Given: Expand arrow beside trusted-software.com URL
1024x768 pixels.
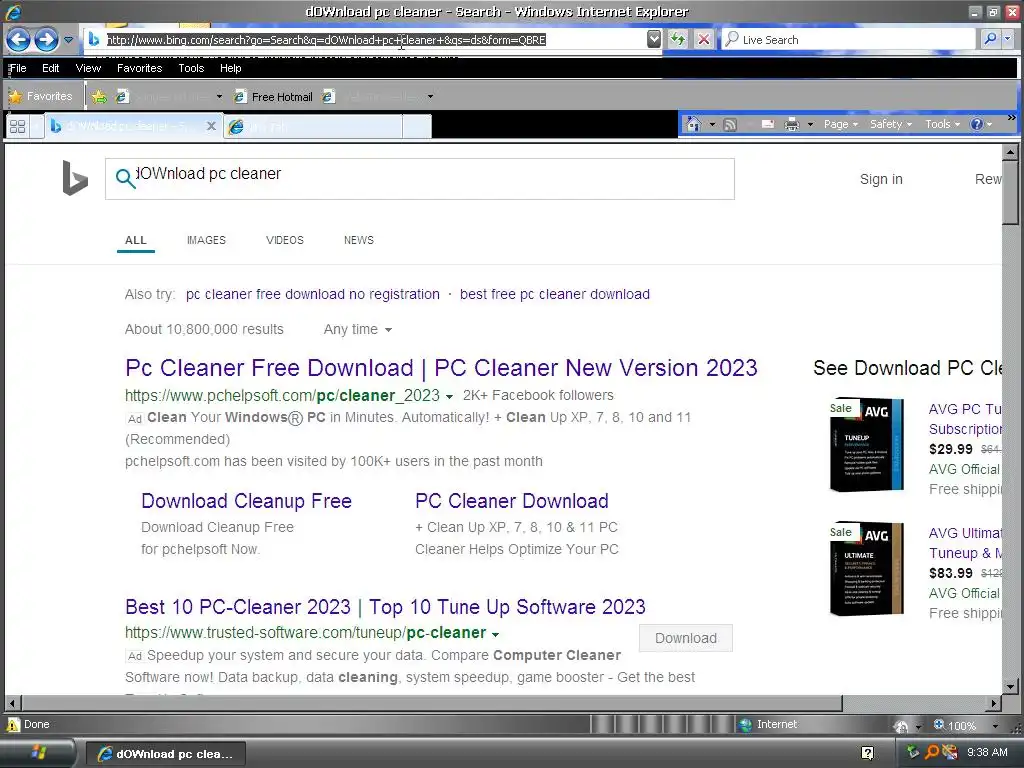Looking at the screenshot, I should pos(496,635).
